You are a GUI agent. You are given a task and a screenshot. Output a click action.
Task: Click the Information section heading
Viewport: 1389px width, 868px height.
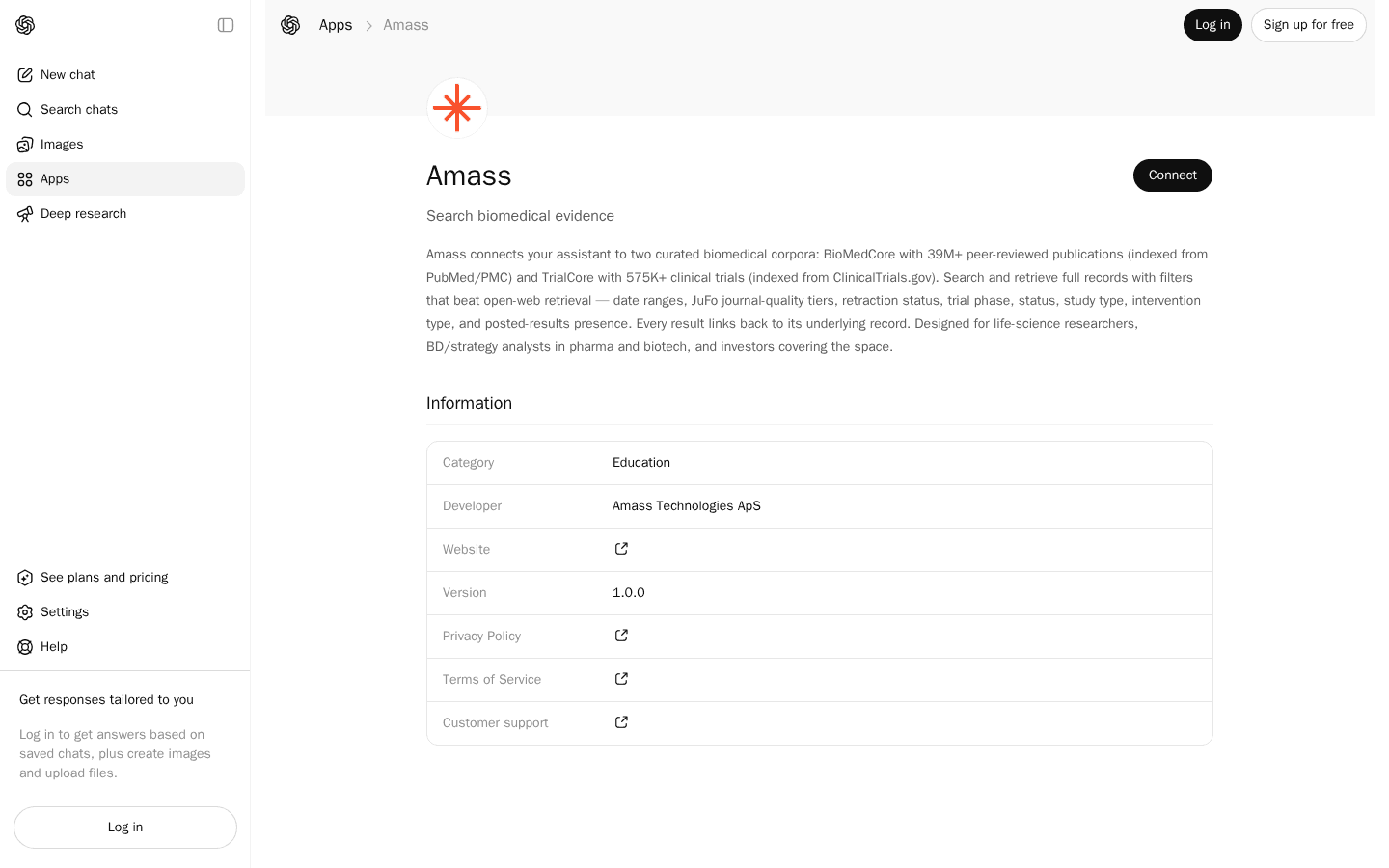pyautogui.click(x=469, y=403)
